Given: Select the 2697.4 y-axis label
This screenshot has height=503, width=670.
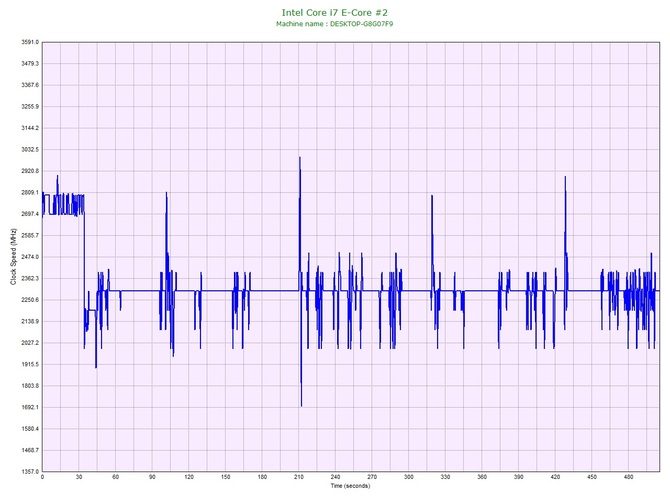Looking at the screenshot, I should point(30,214).
